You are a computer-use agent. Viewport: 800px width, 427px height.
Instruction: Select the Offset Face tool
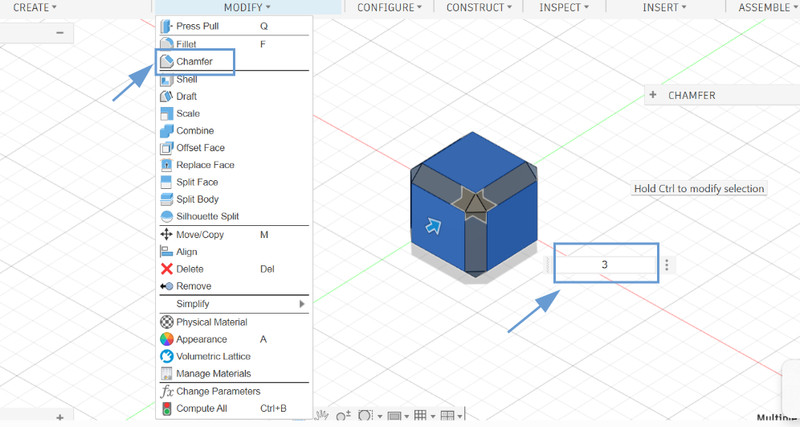[234, 148]
